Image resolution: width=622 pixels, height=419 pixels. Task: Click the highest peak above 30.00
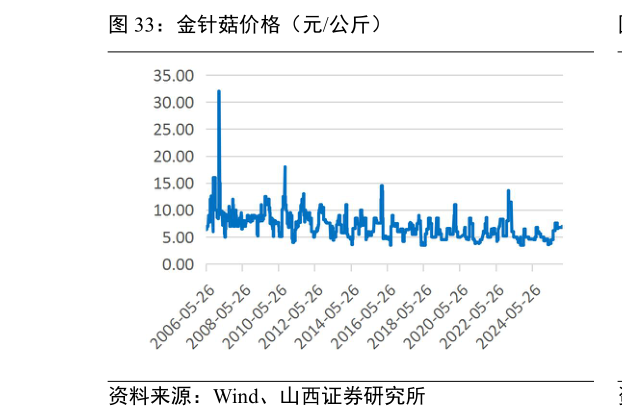pos(219,92)
